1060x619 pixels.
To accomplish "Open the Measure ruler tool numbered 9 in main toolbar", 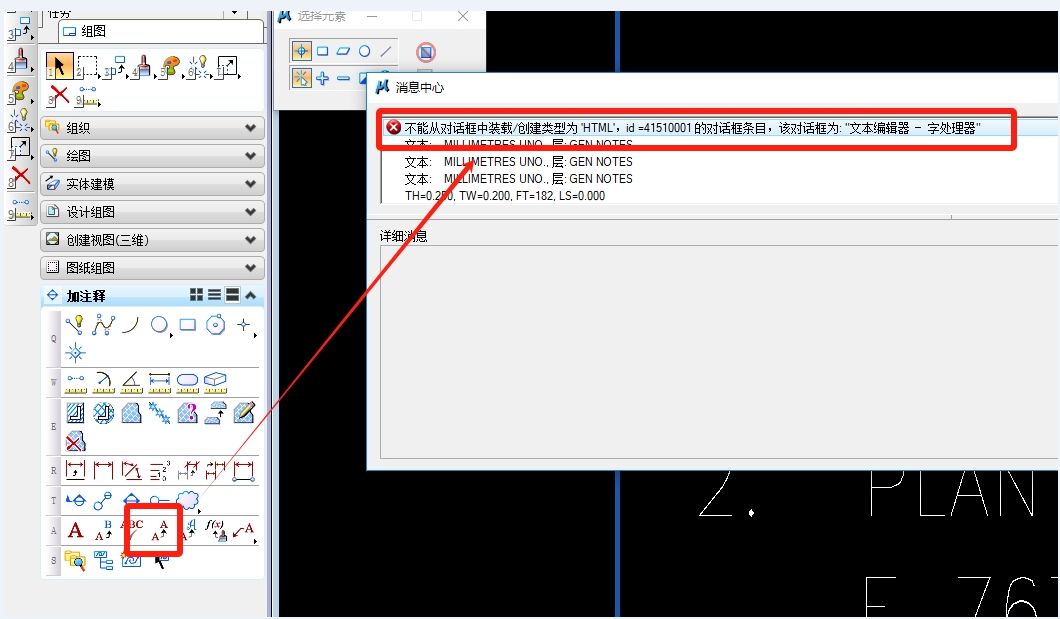I will pyautogui.click(x=88, y=97).
